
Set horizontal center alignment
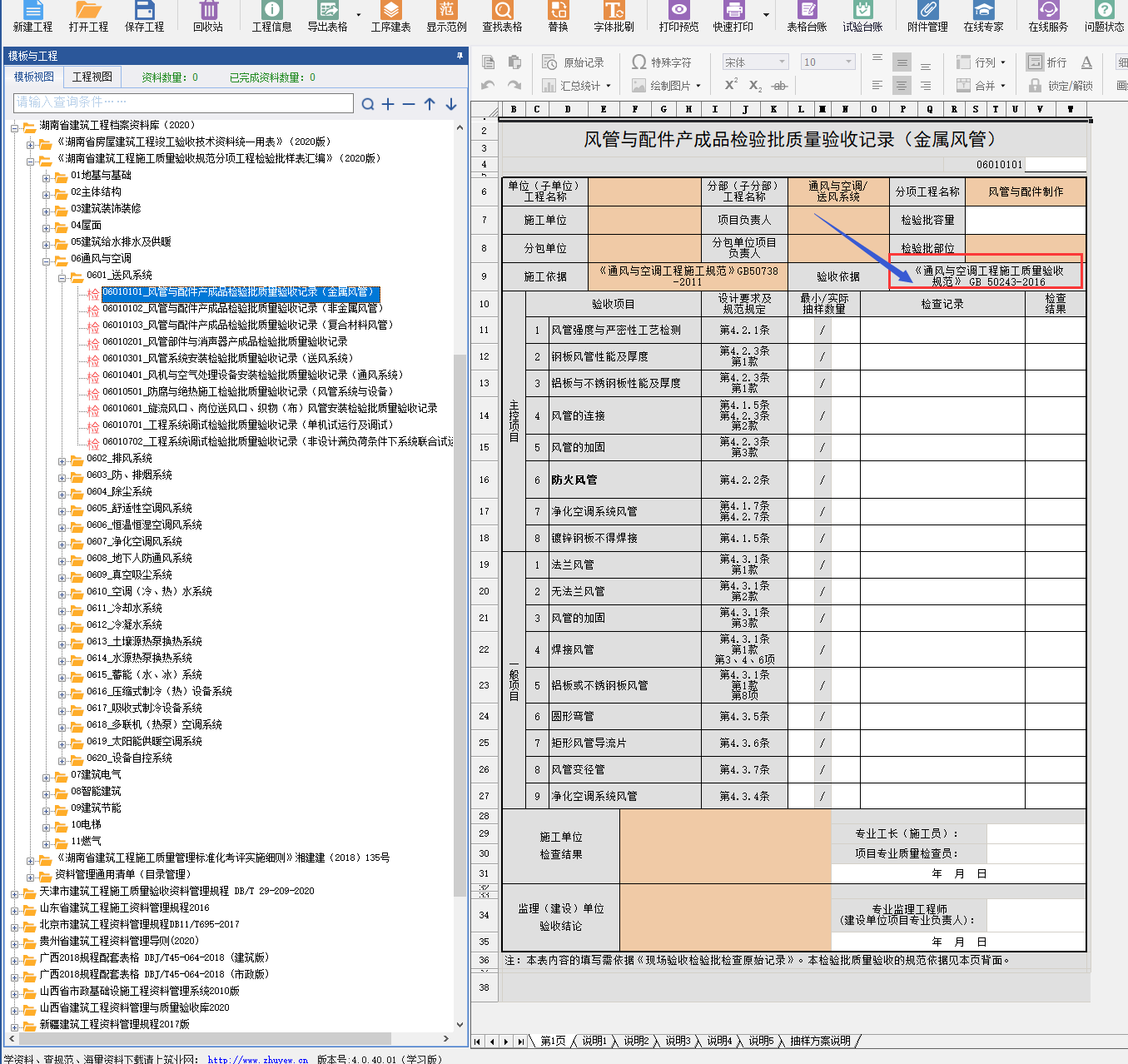pyautogui.click(x=902, y=85)
